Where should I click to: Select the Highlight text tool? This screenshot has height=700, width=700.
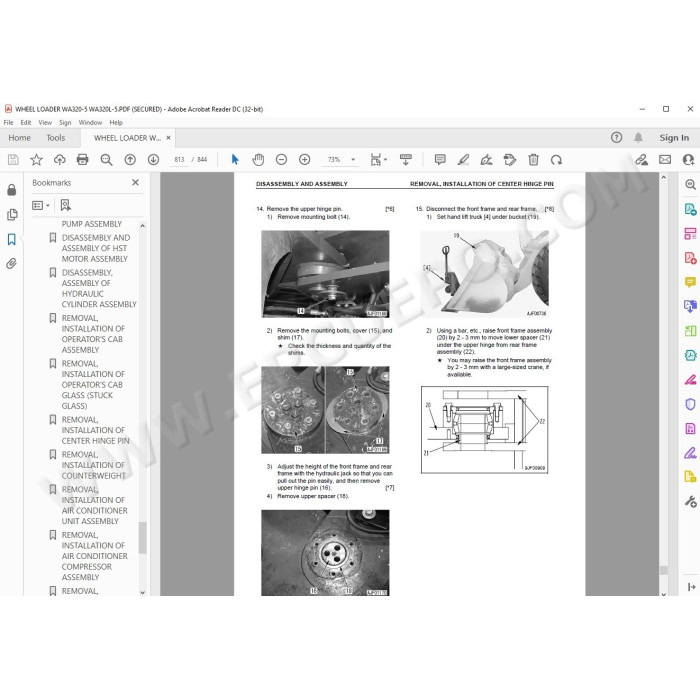[463, 159]
